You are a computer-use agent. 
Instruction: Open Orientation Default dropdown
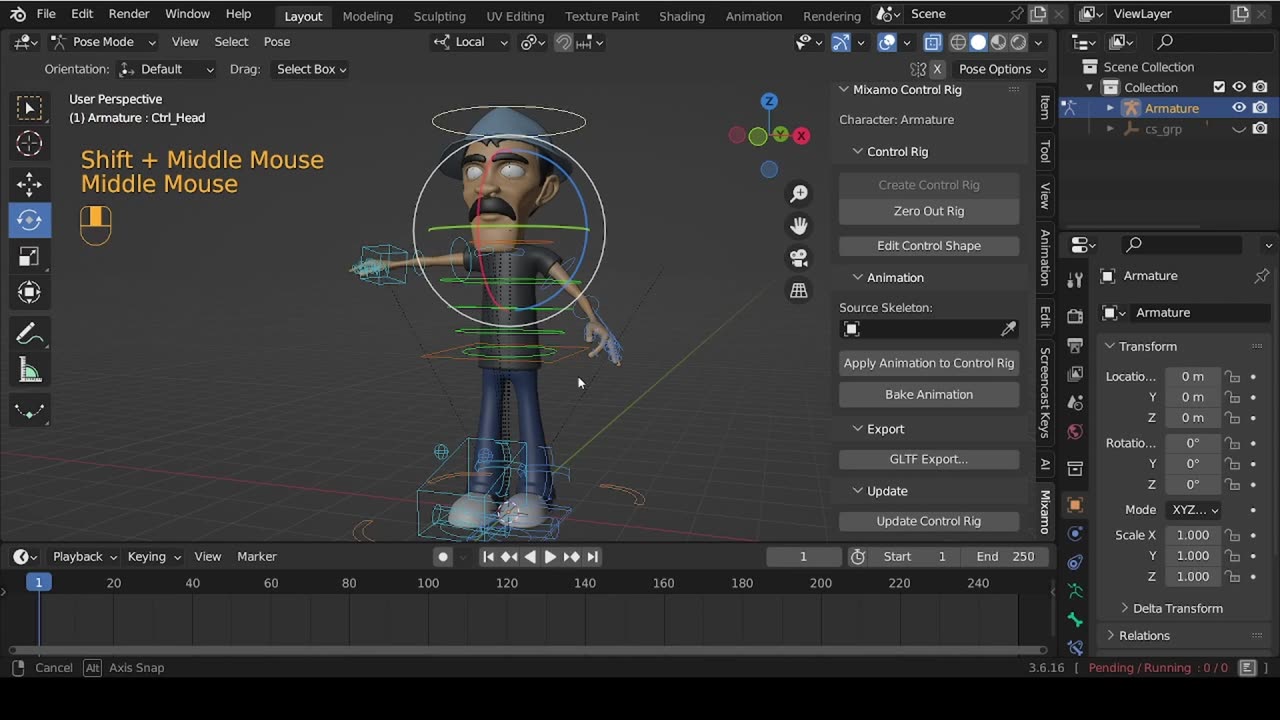click(166, 69)
